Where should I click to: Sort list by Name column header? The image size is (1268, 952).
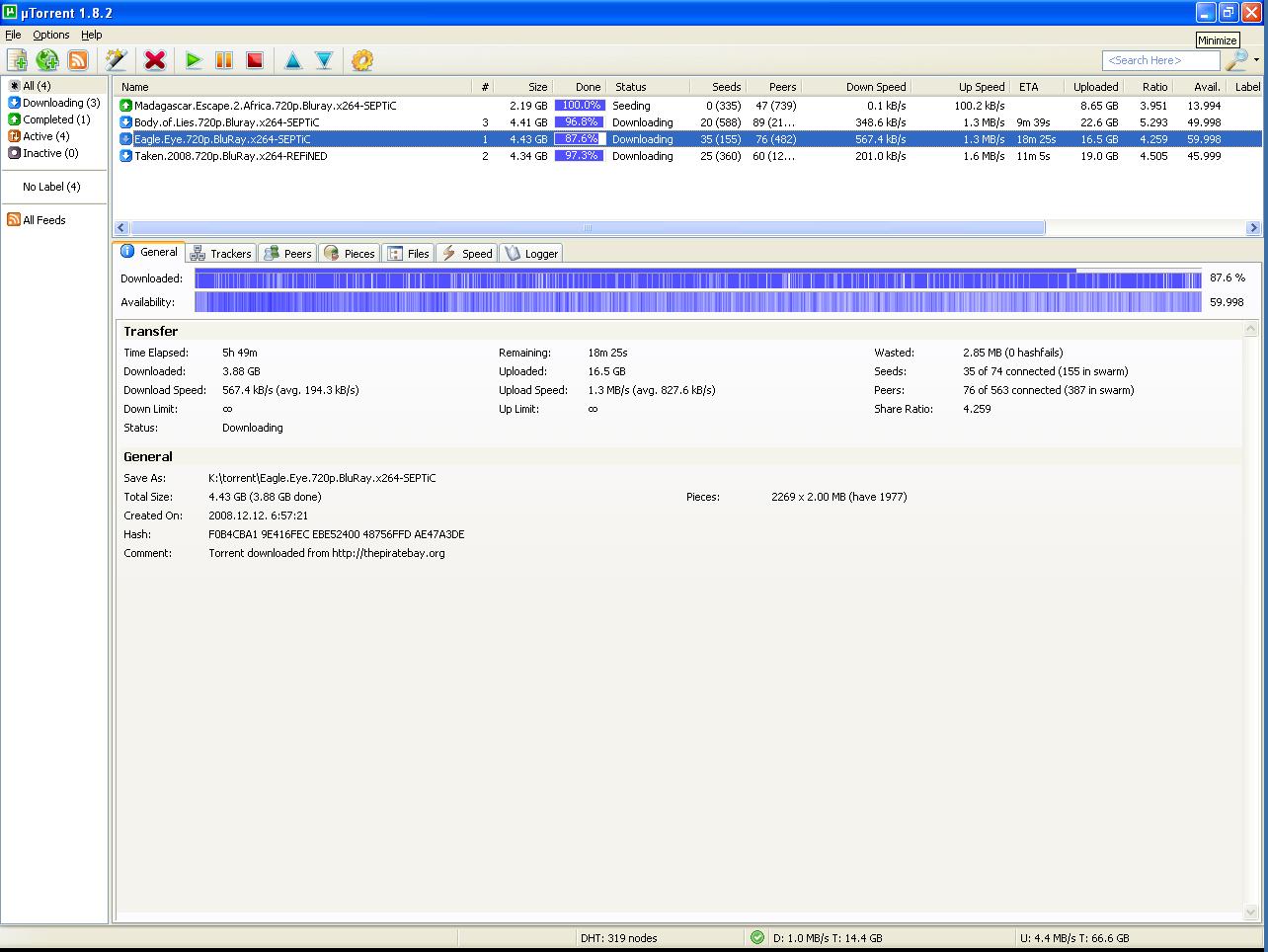pyautogui.click(x=293, y=87)
